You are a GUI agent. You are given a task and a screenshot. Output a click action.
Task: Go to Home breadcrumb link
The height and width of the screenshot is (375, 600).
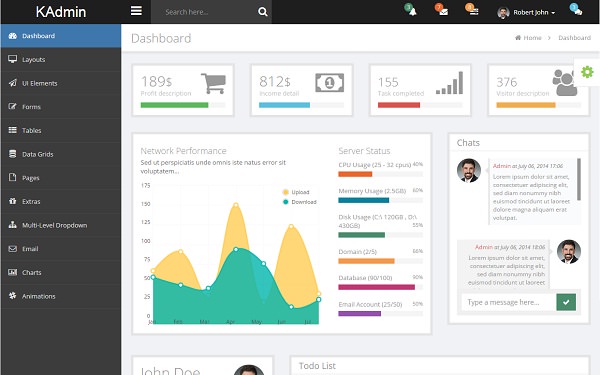[532, 38]
